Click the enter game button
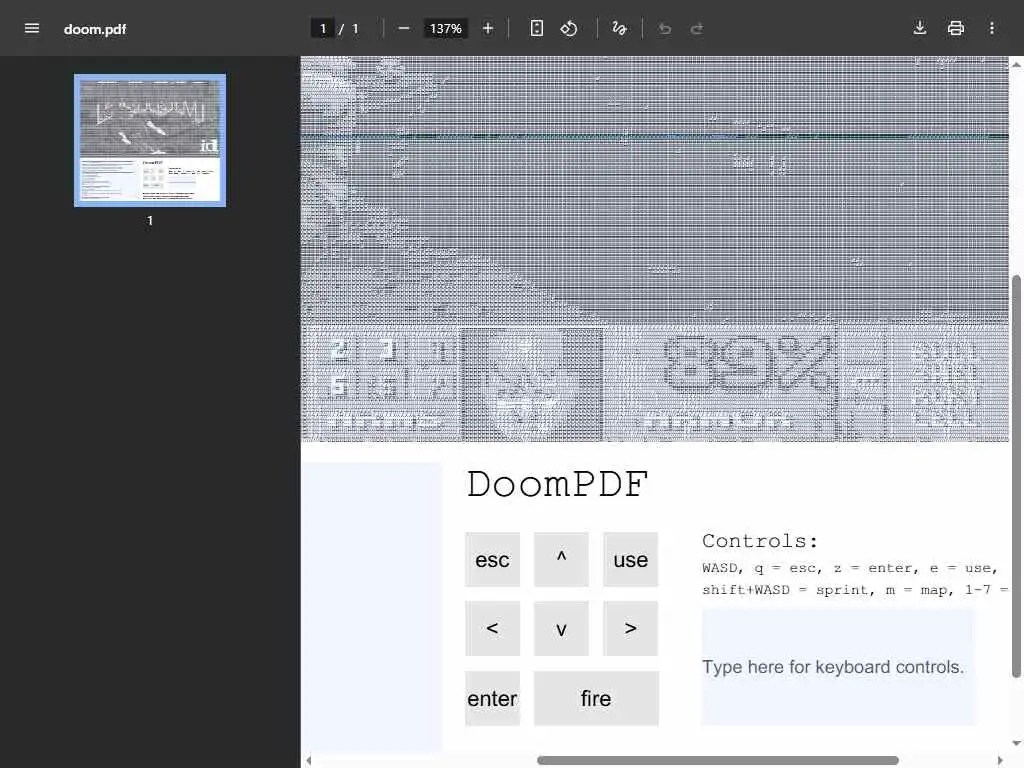This screenshot has height=768, width=1024. coord(492,698)
